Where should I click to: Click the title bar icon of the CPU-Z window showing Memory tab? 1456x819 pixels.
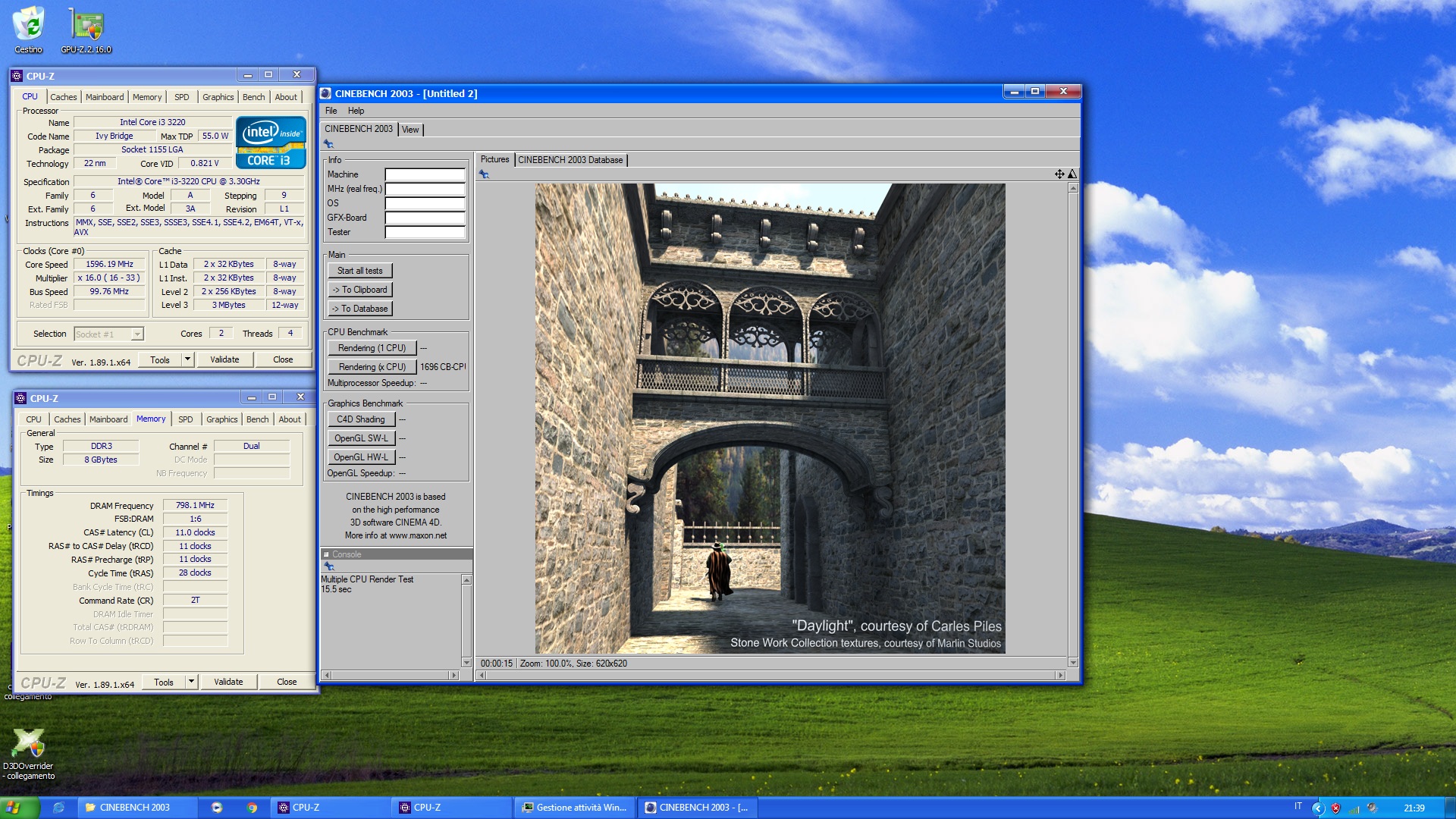click(20, 398)
